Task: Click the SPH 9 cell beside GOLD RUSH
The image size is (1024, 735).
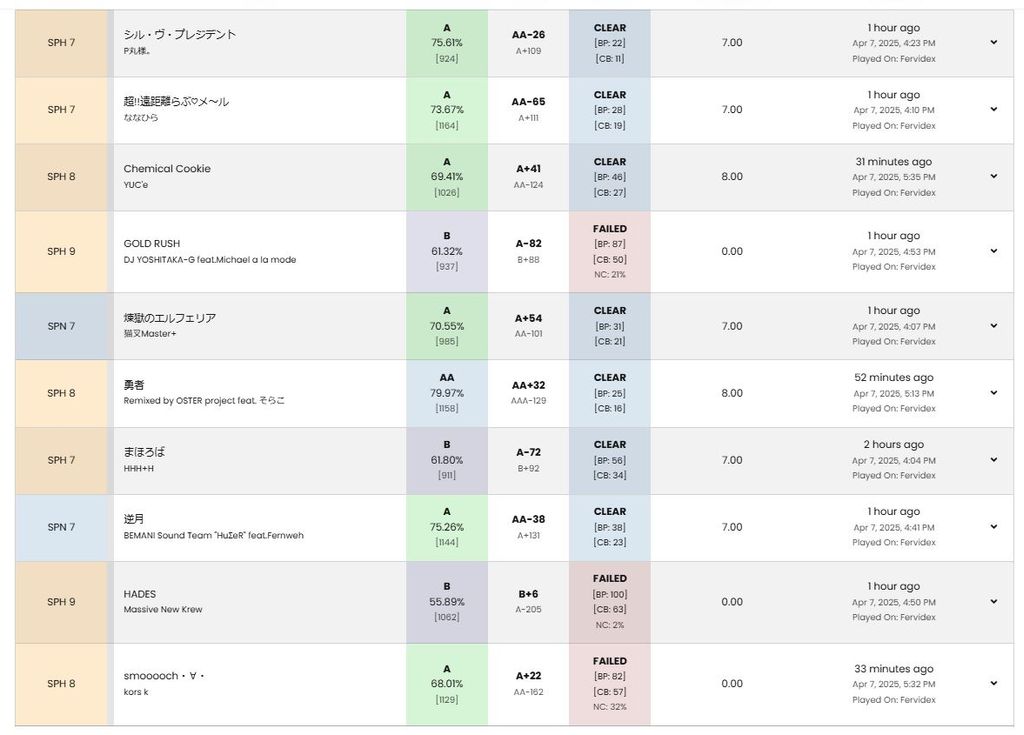Action: coord(61,251)
